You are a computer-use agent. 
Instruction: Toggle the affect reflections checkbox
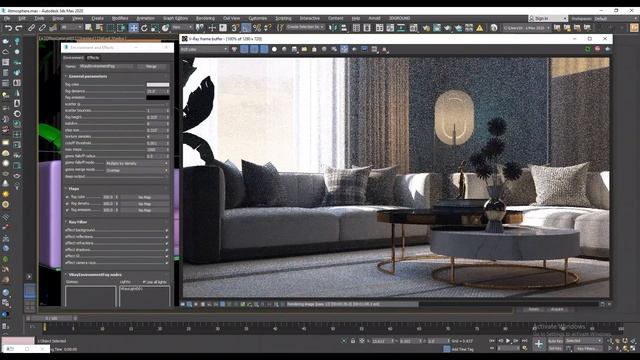click(167, 237)
